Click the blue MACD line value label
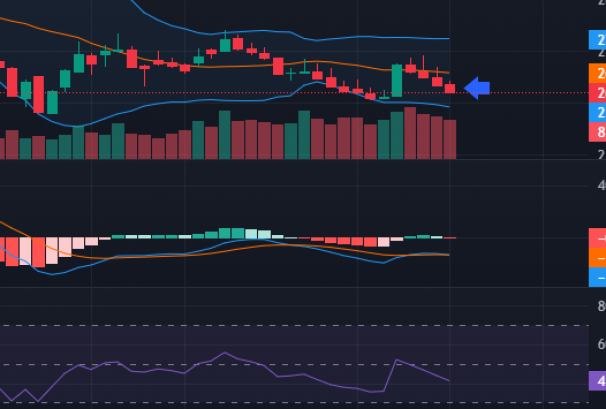 click(x=598, y=277)
